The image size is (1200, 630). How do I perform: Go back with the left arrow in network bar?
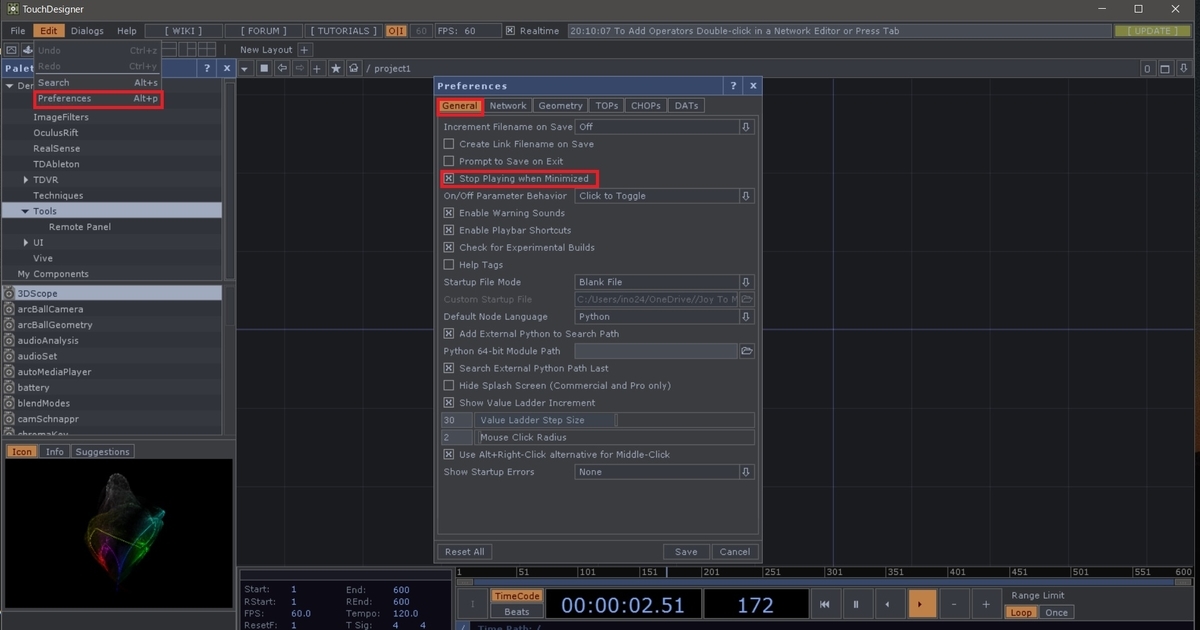pyautogui.click(x=283, y=68)
